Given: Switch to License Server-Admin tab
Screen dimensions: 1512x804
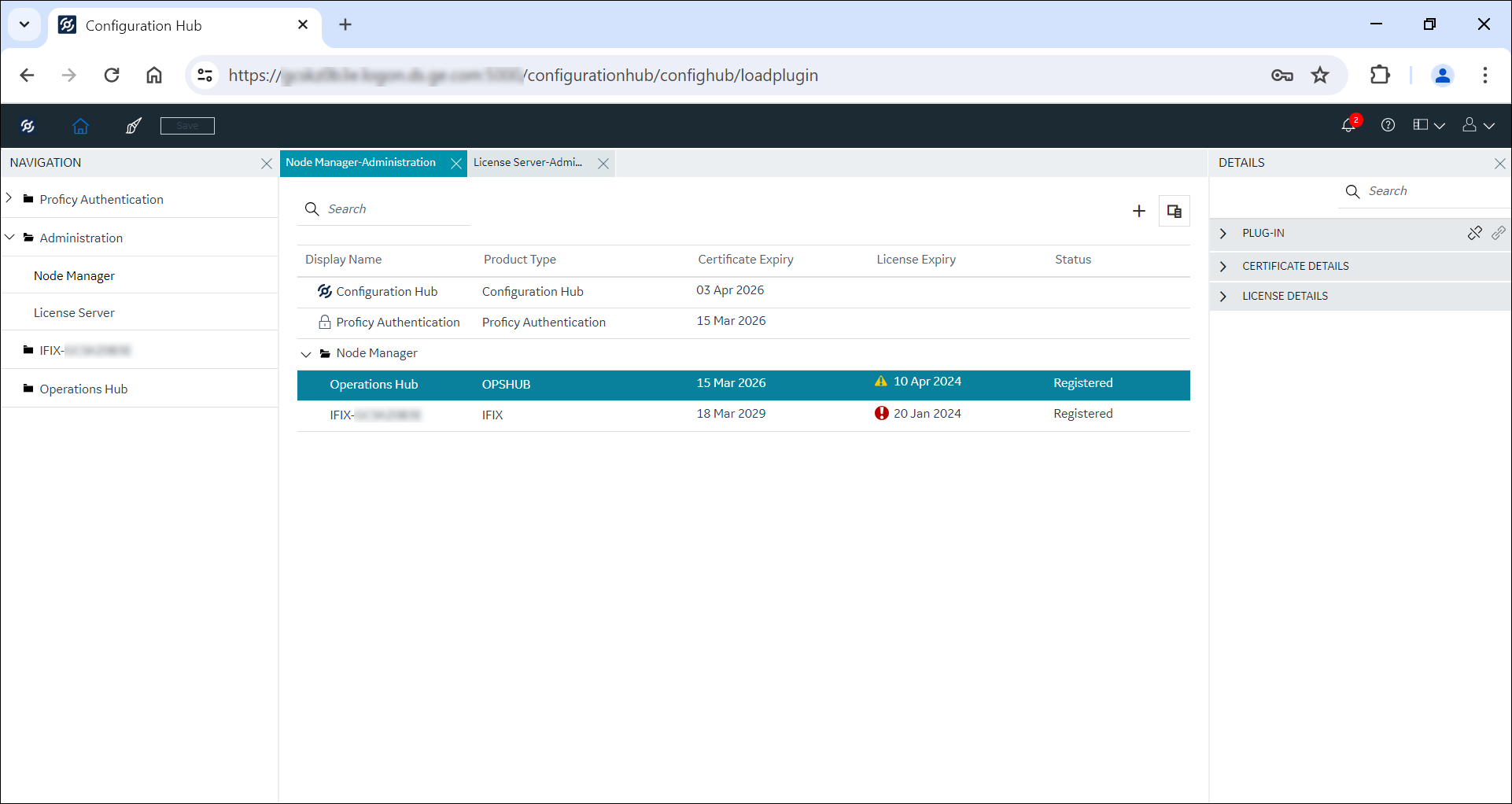Looking at the screenshot, I should pos(529,163).
